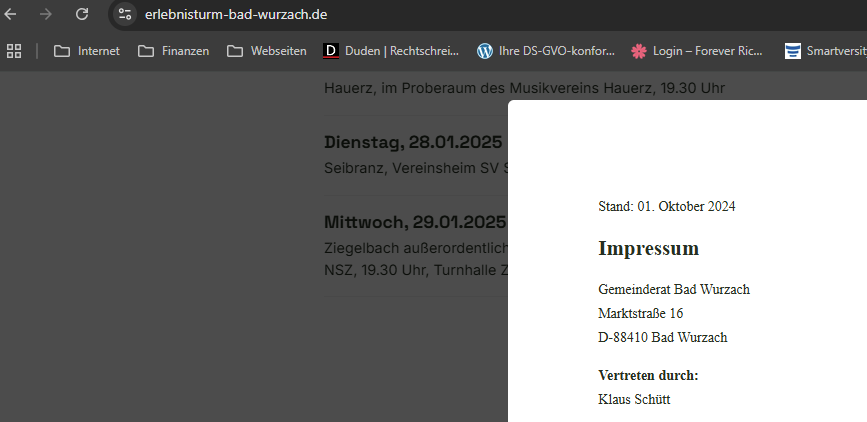Open the Duden Rechtschreibung bookmark
The width and height of the screenshot is (867, 422).
391,51
